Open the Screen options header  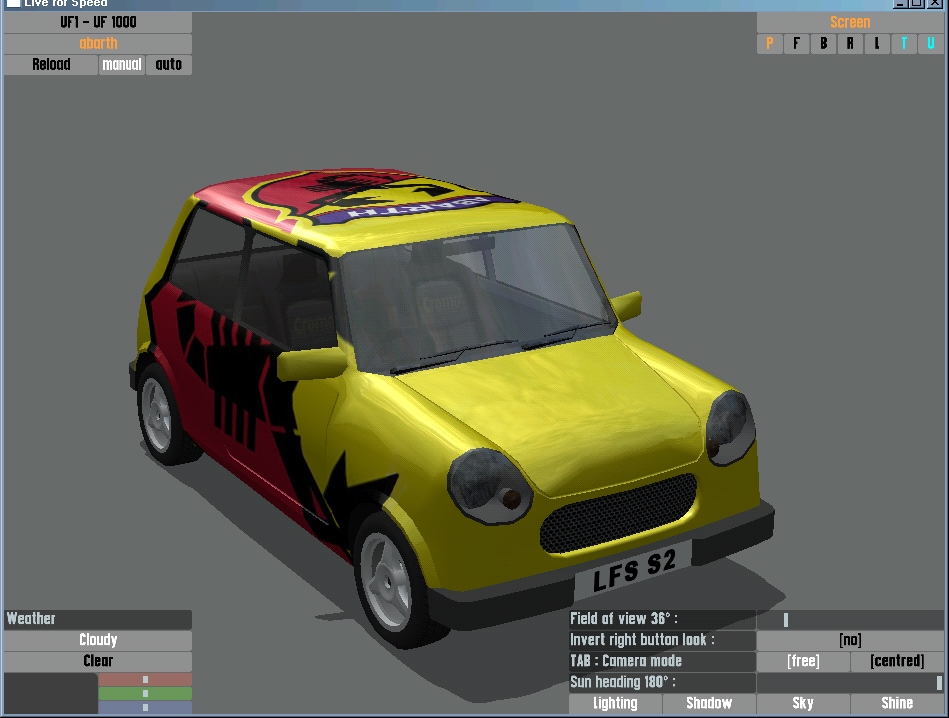(x=850, y=22)
